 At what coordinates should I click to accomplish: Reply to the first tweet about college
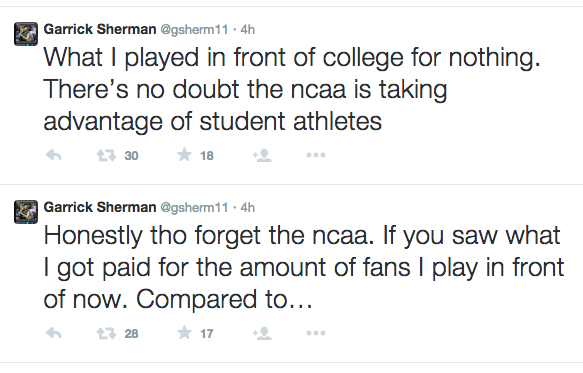tap(54, 155)
